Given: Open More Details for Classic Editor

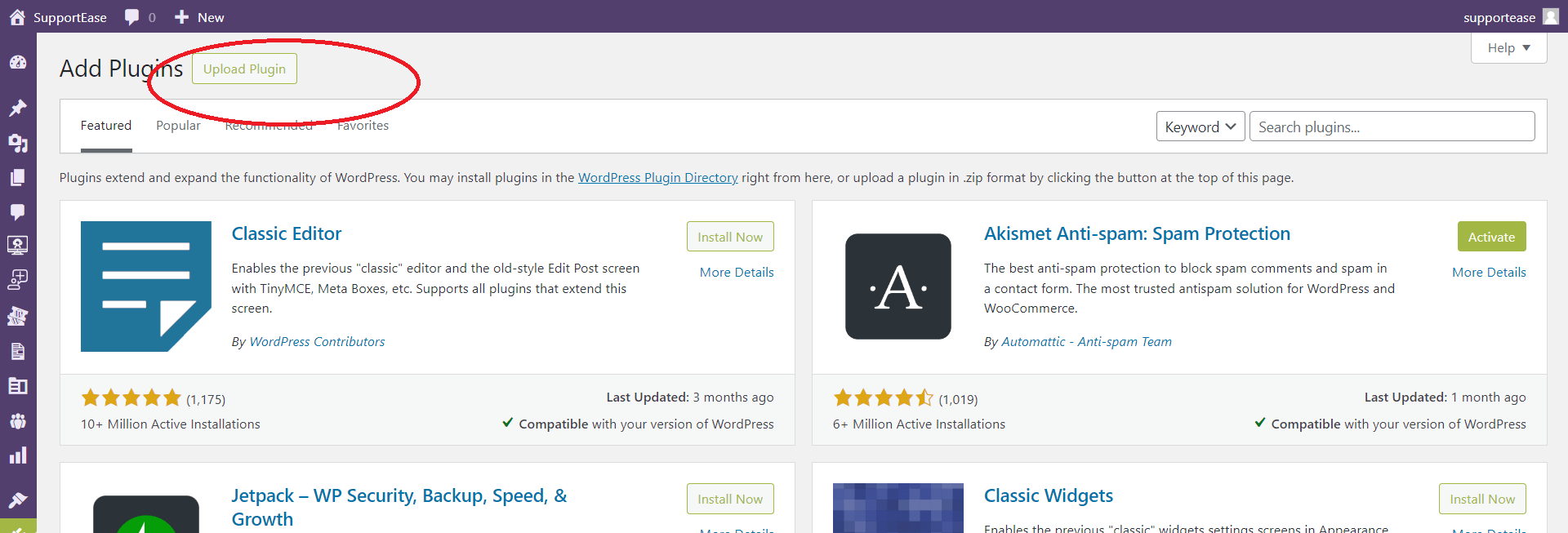Looking at the screenshot, I should [x=737, y=273].
